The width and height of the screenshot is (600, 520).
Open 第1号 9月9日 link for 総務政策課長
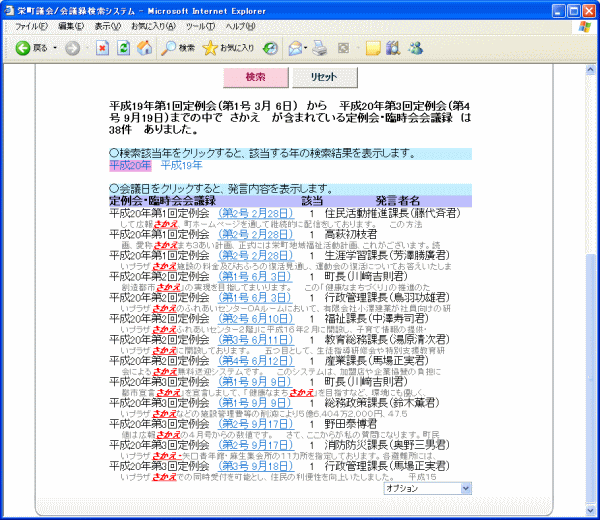[x=254, y=403]
